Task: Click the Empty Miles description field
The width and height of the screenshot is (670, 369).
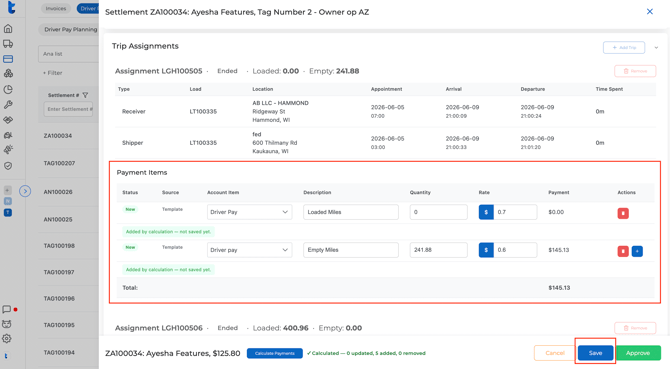Action: click(351, 250)
